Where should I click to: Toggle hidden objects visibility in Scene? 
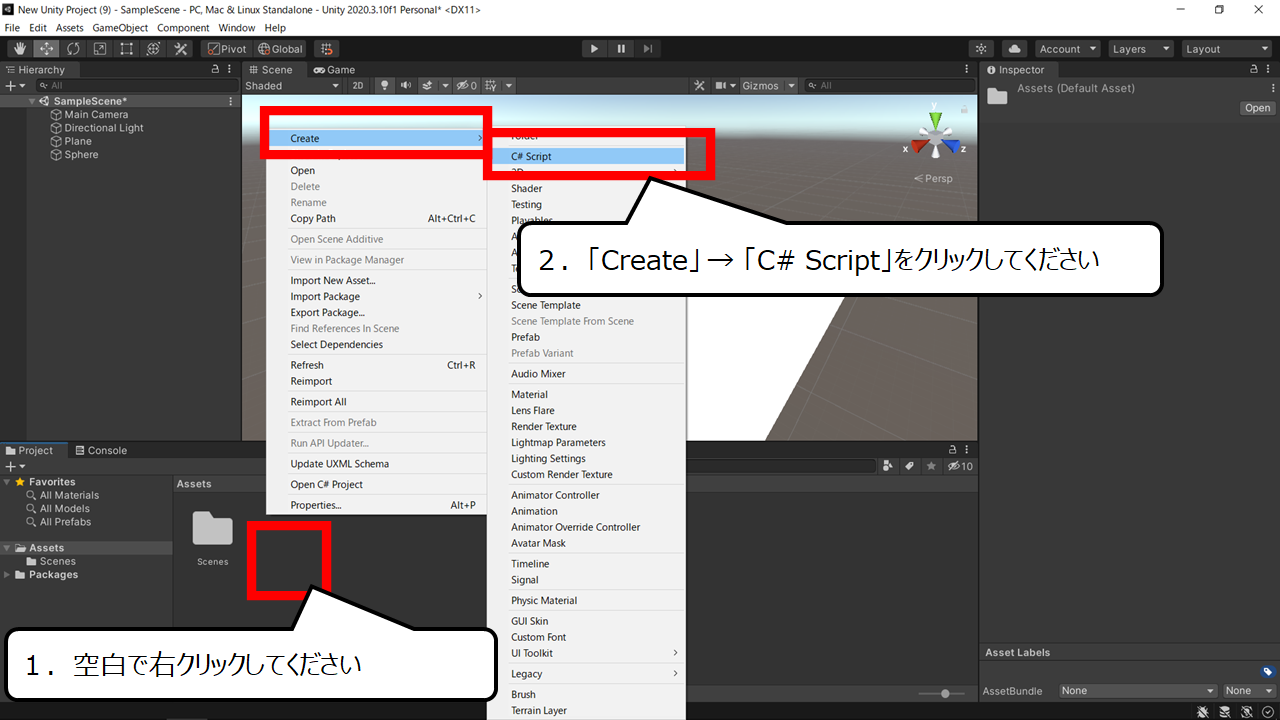point(468,86)
